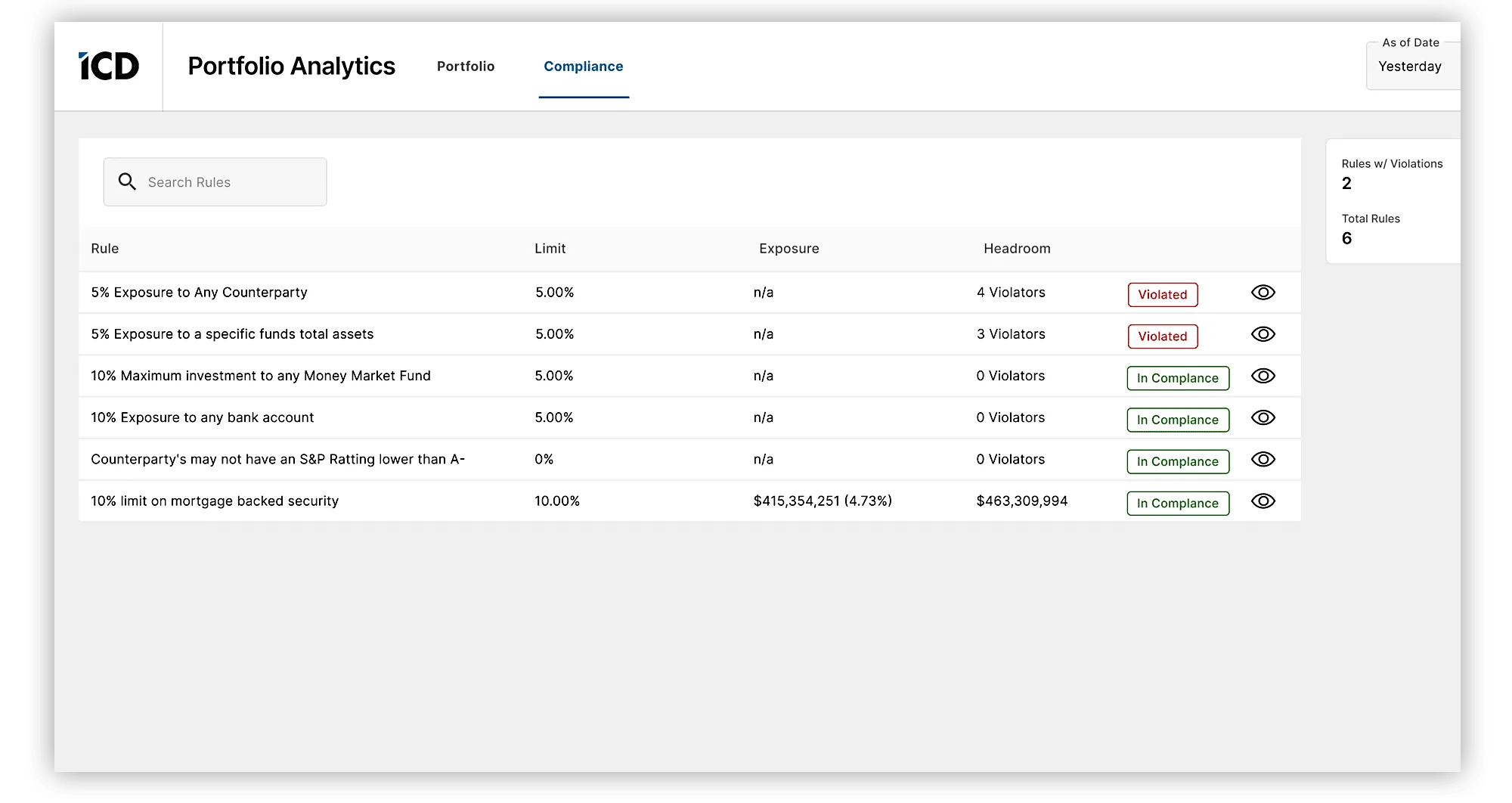Sort by the Rule column header
The width and height of the screenshot is (1512, 803).
pyautogui.click(x=105, y=249)
